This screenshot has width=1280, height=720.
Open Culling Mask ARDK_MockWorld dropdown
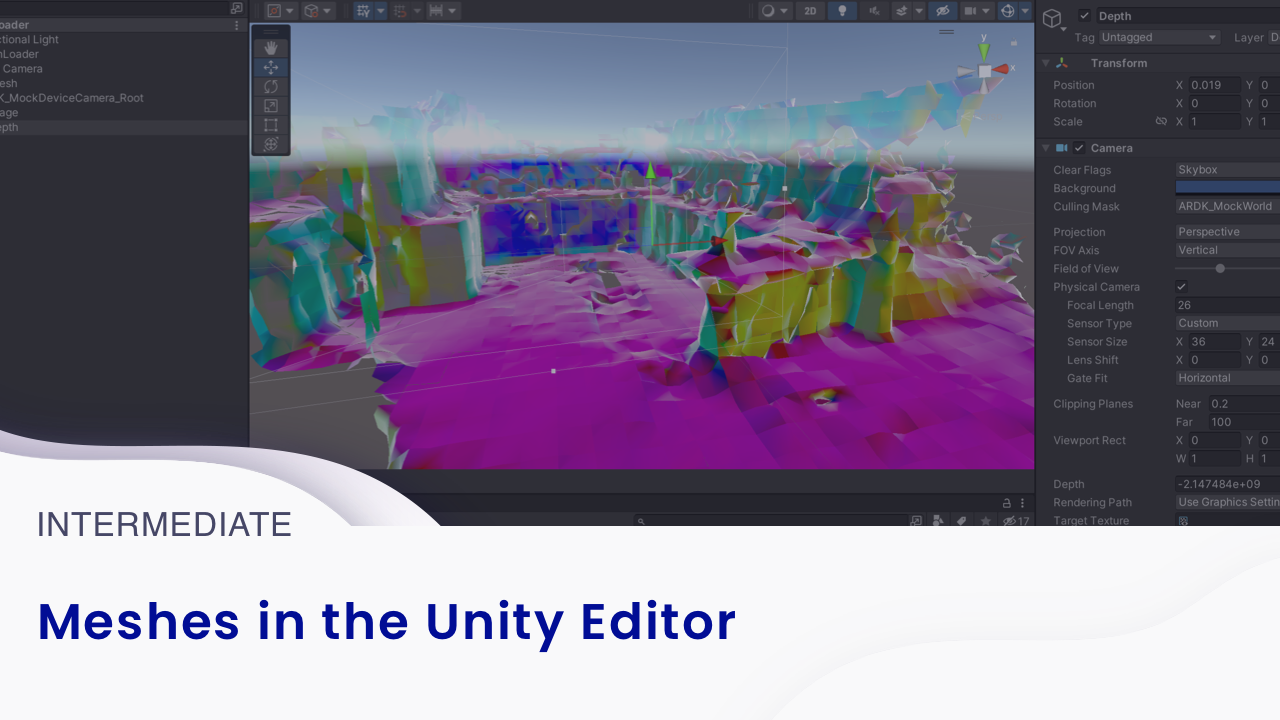point(1227,207)
